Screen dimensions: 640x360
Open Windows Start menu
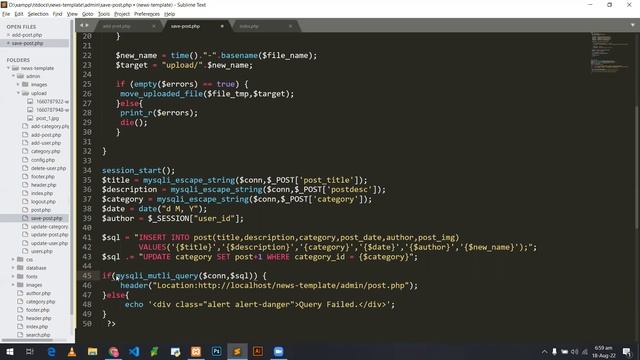(x=9, y=351)
